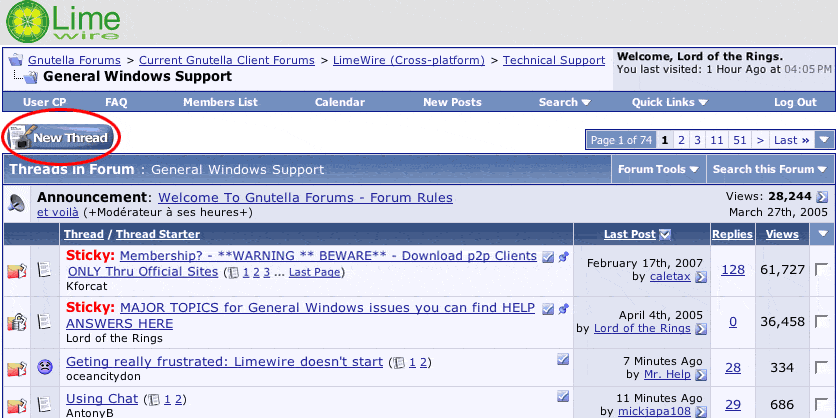Screen dimensions: 838x418
Task: Open the User CP menu item
Action: coord(45,102)
